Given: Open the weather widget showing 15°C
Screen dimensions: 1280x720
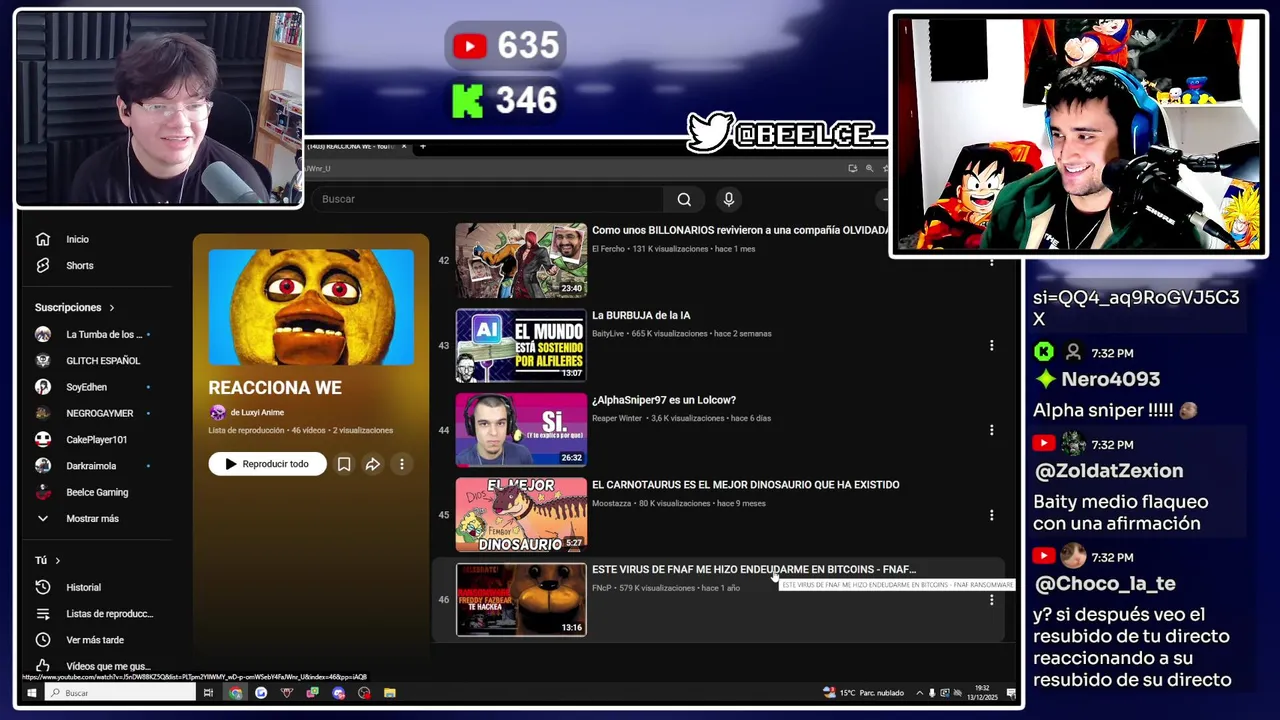Looking at the screenshot, I should tap(863, 692).
